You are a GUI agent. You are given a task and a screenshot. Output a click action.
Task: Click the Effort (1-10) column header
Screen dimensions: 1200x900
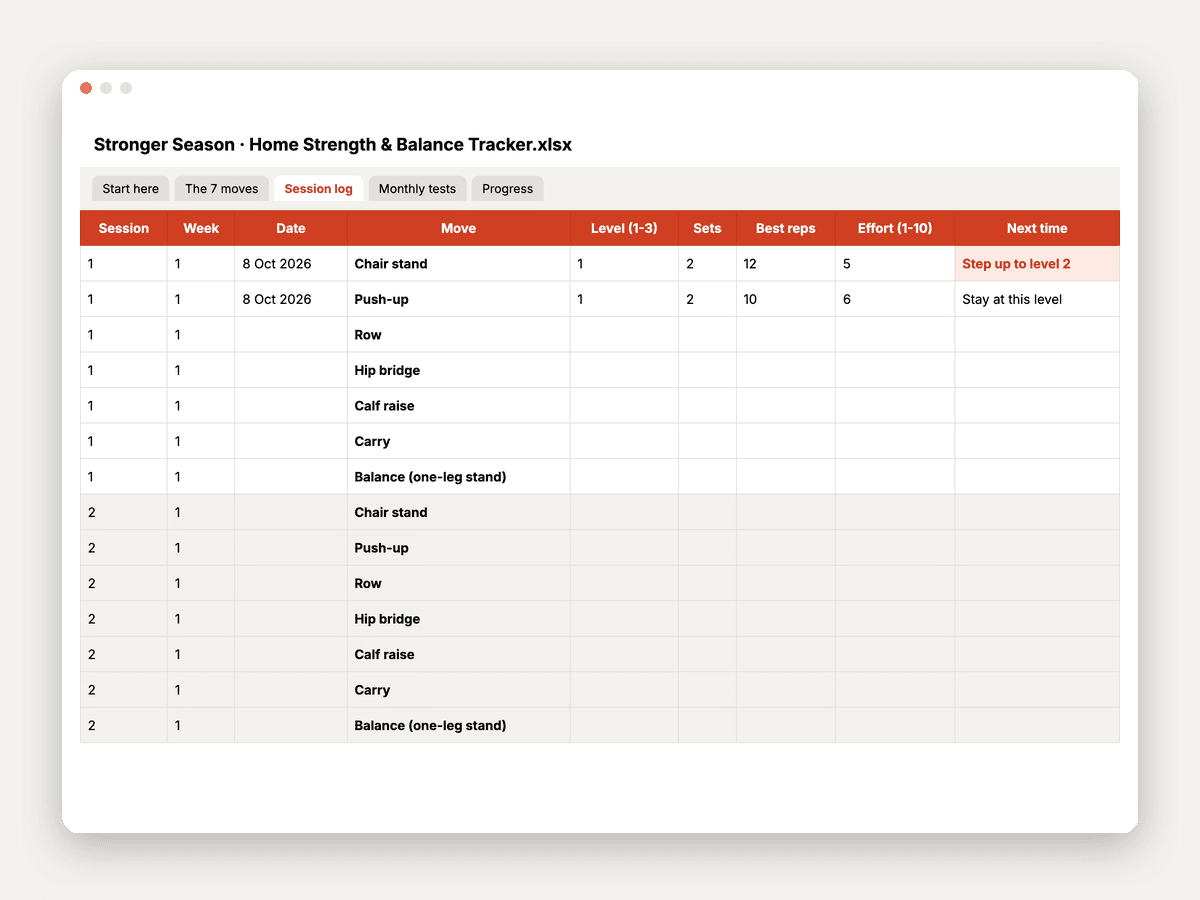point(895,228)
